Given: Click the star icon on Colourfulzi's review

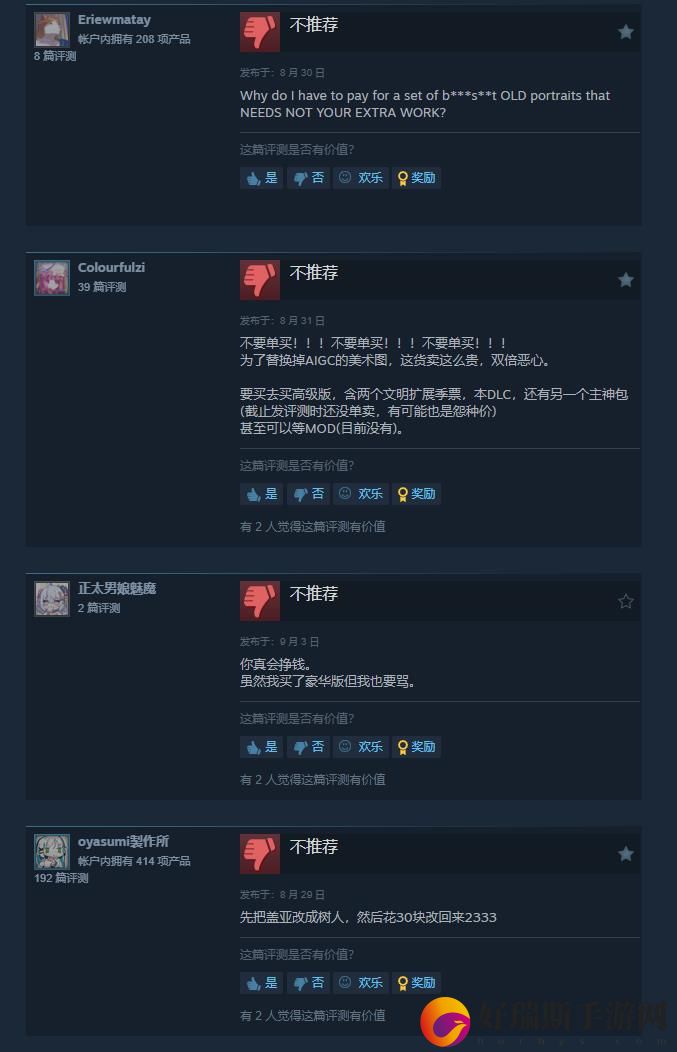Looking at the screenshot, I should click(x=625, y=280).
